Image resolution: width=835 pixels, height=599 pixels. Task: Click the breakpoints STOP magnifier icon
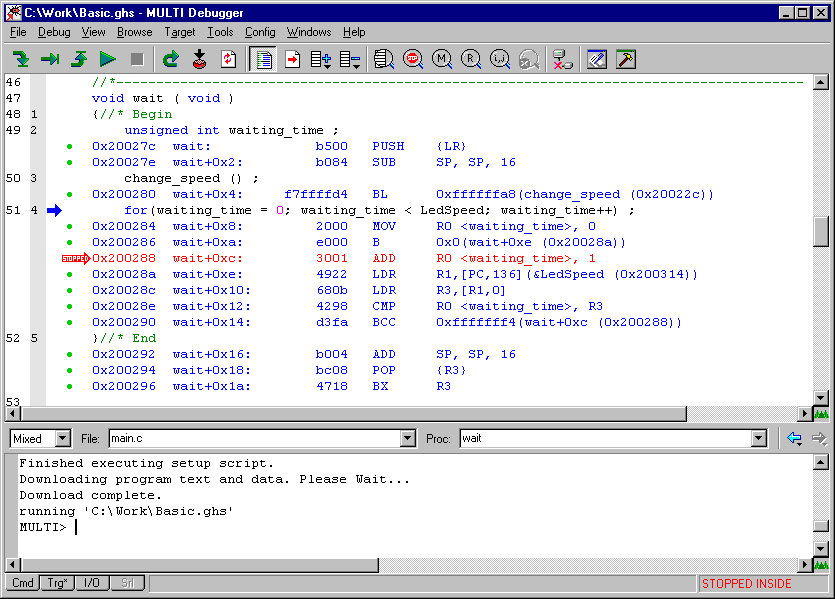(x=413, y=59)
